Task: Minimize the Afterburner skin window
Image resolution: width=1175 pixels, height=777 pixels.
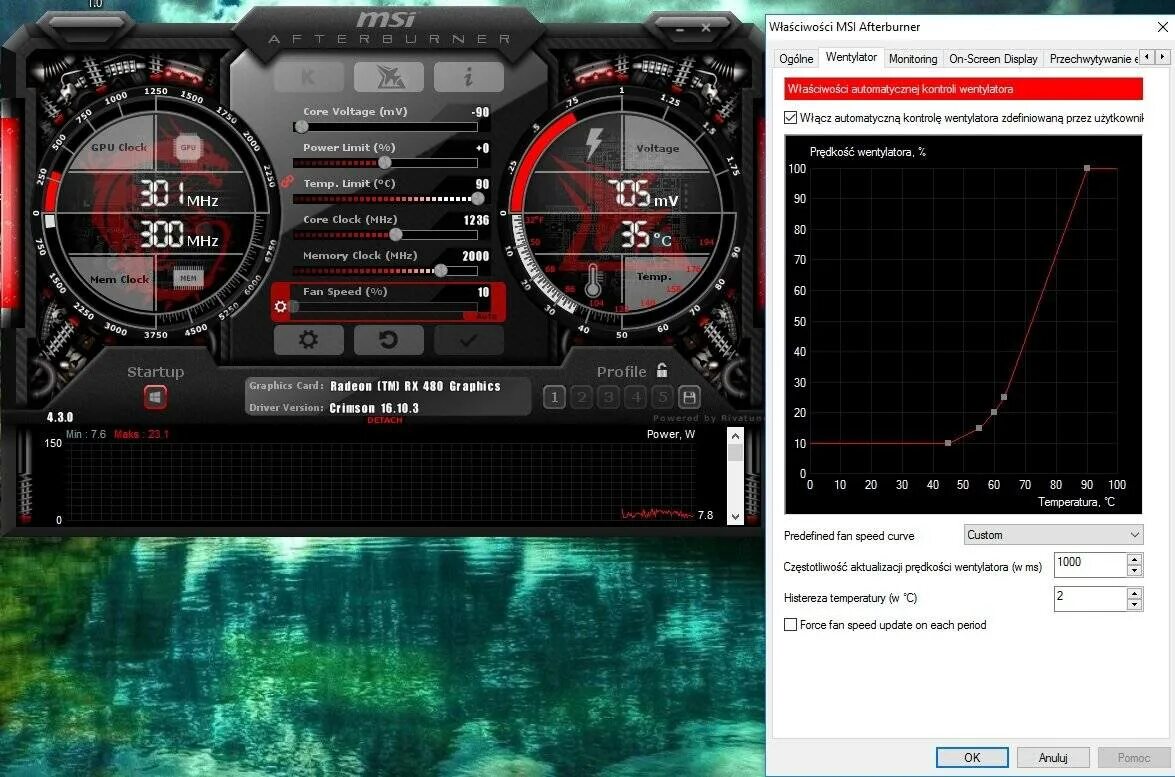Action: click(x=680, y=28)
